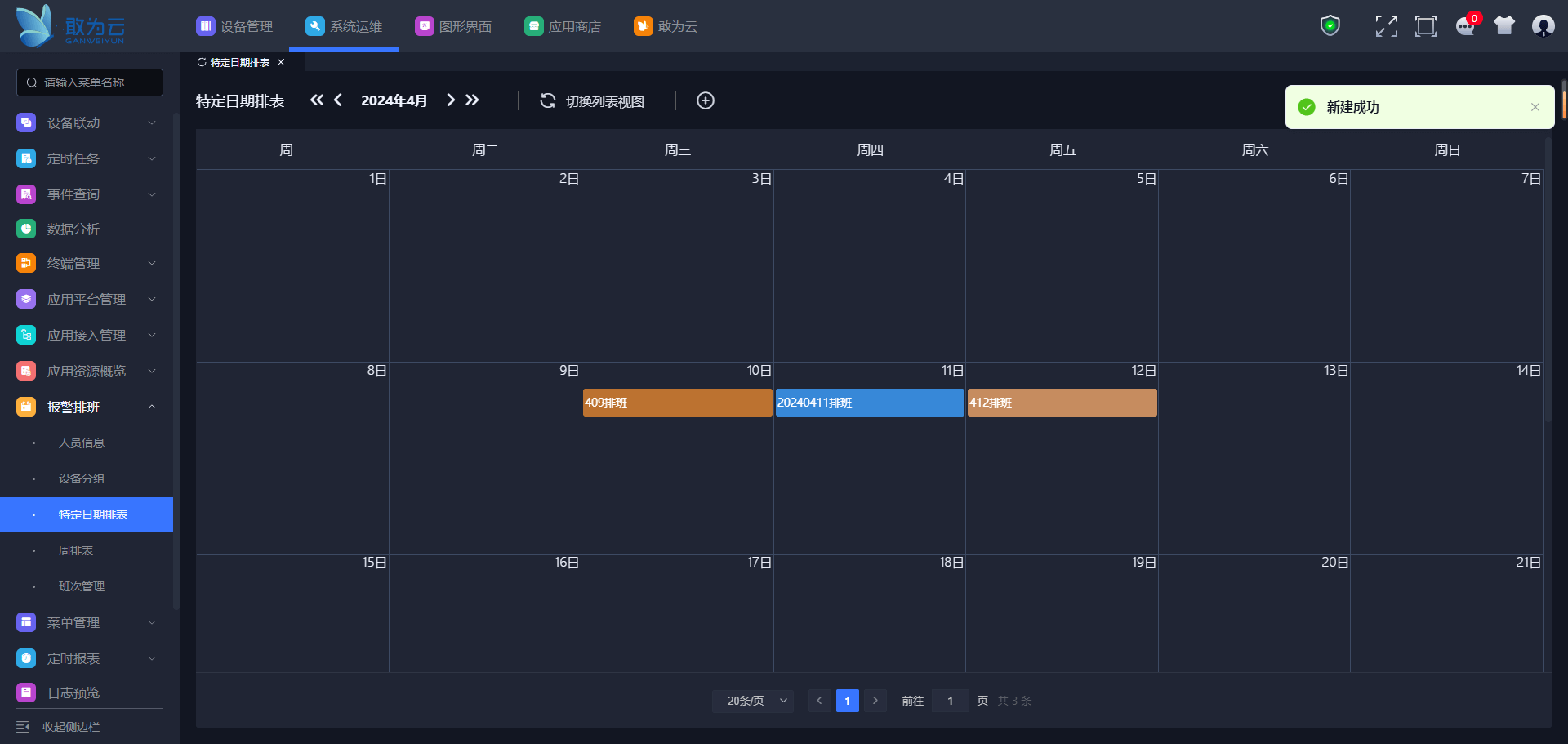Screen dimensions: 1568x744
Task: Enter fullscreen with the expand arrows icon
Action: [x=1386, y=26]
